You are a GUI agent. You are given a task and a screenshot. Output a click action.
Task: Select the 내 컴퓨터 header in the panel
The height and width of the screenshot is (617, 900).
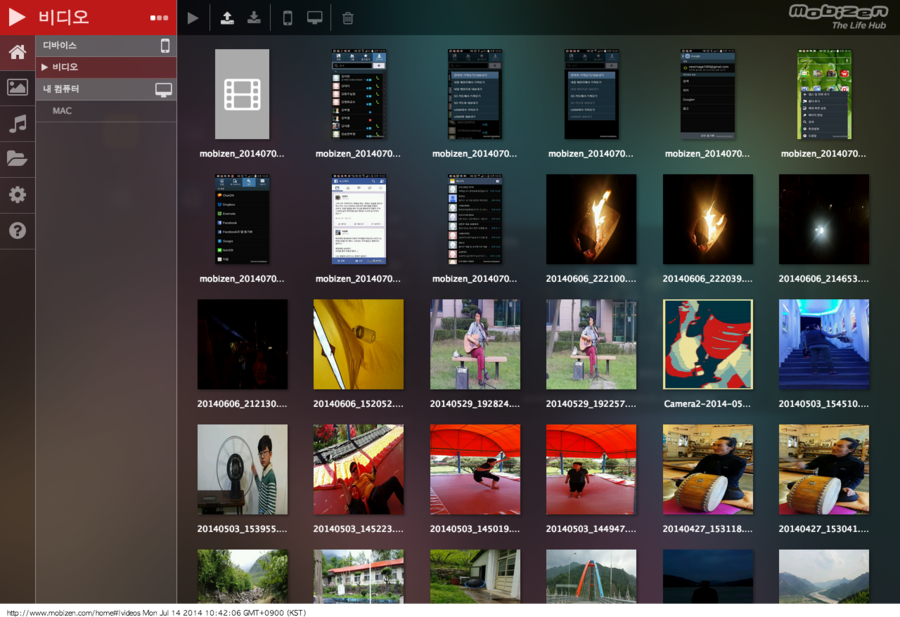[106, 90]
